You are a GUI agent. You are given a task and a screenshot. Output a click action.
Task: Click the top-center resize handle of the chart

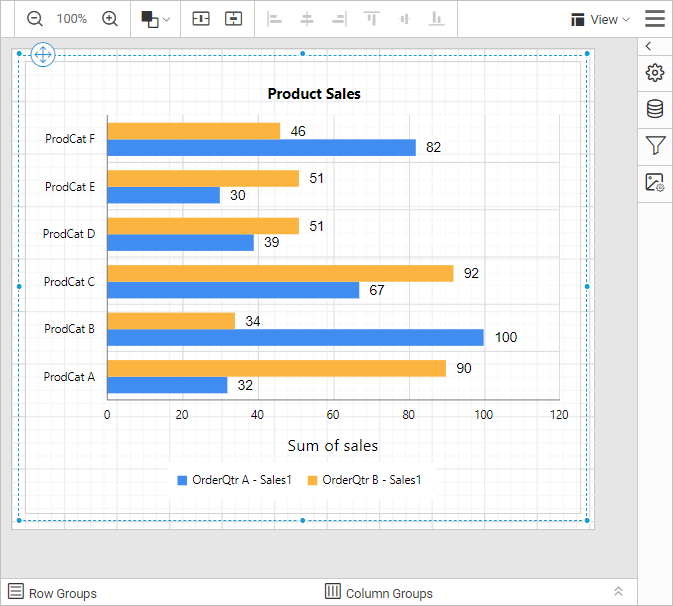[303, 54]
